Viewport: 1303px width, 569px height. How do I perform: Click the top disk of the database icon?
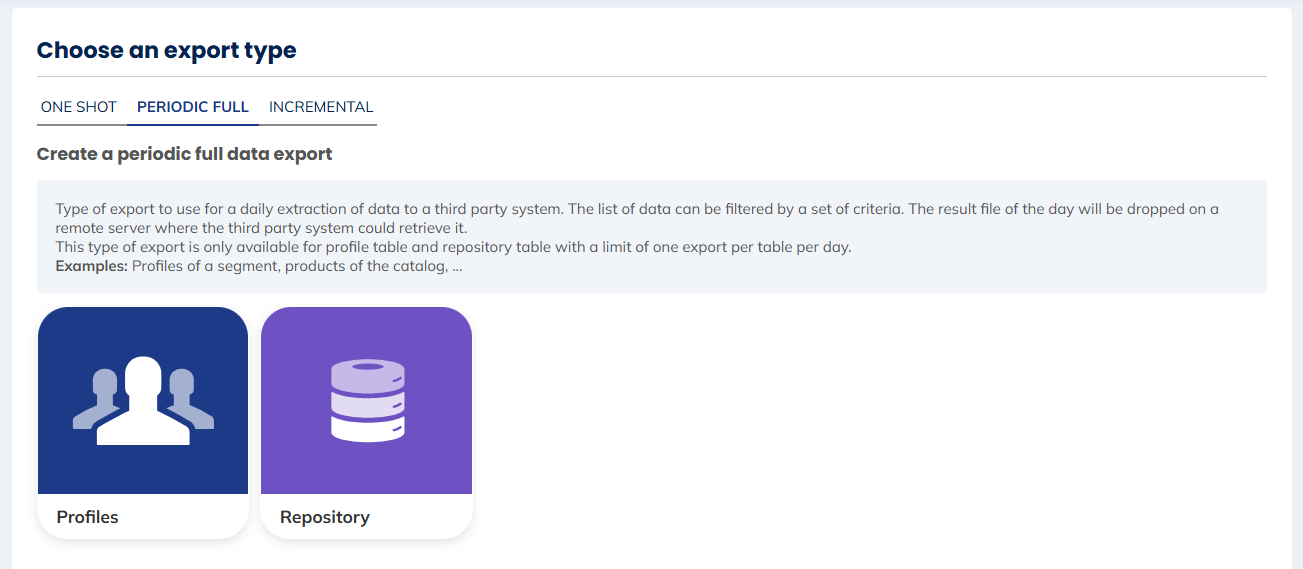(367, 374)
